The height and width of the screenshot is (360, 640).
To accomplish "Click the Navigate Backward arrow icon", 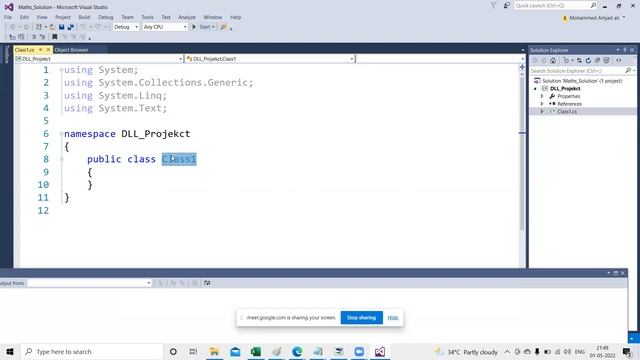I will point(12,27).
